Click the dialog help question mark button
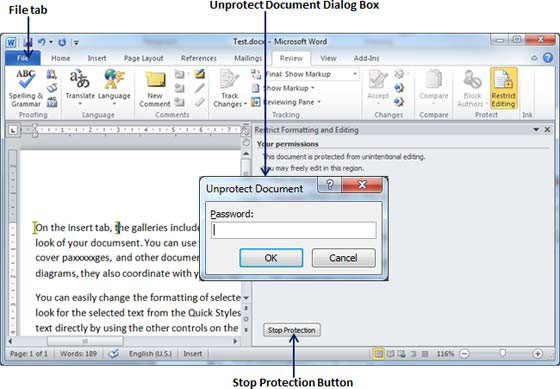The image size is (560, 389). (x=330, y=185)
